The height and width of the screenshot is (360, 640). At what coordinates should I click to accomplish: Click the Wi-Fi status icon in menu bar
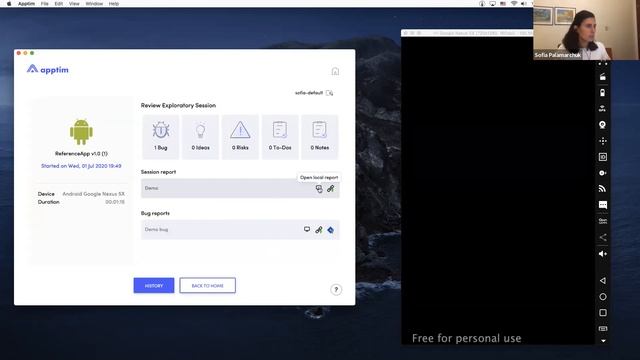pyautogui.click(x=514, y=4)
